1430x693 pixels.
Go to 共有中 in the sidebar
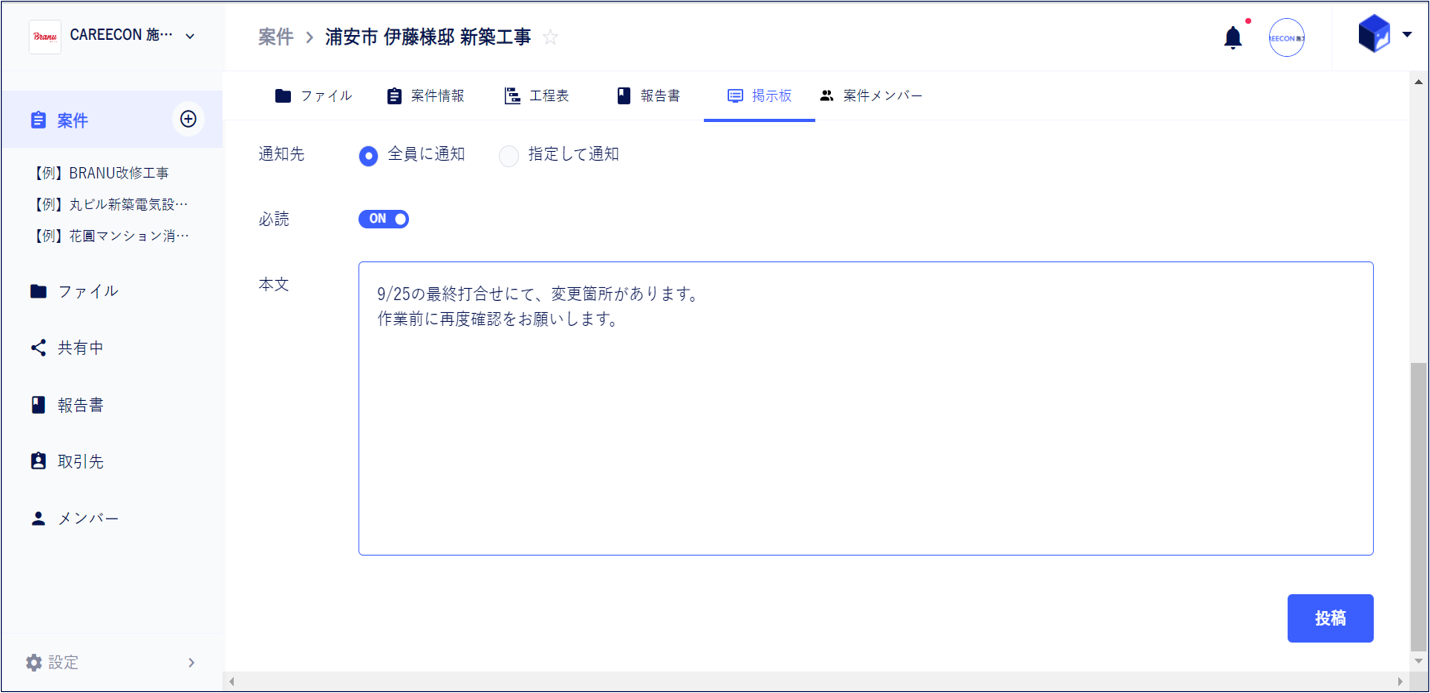coord(81,348)
